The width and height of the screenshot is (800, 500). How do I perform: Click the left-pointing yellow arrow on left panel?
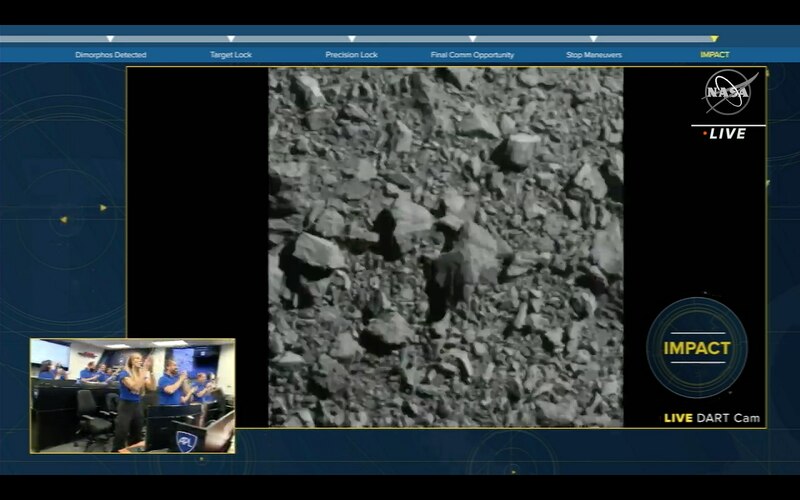64,219
